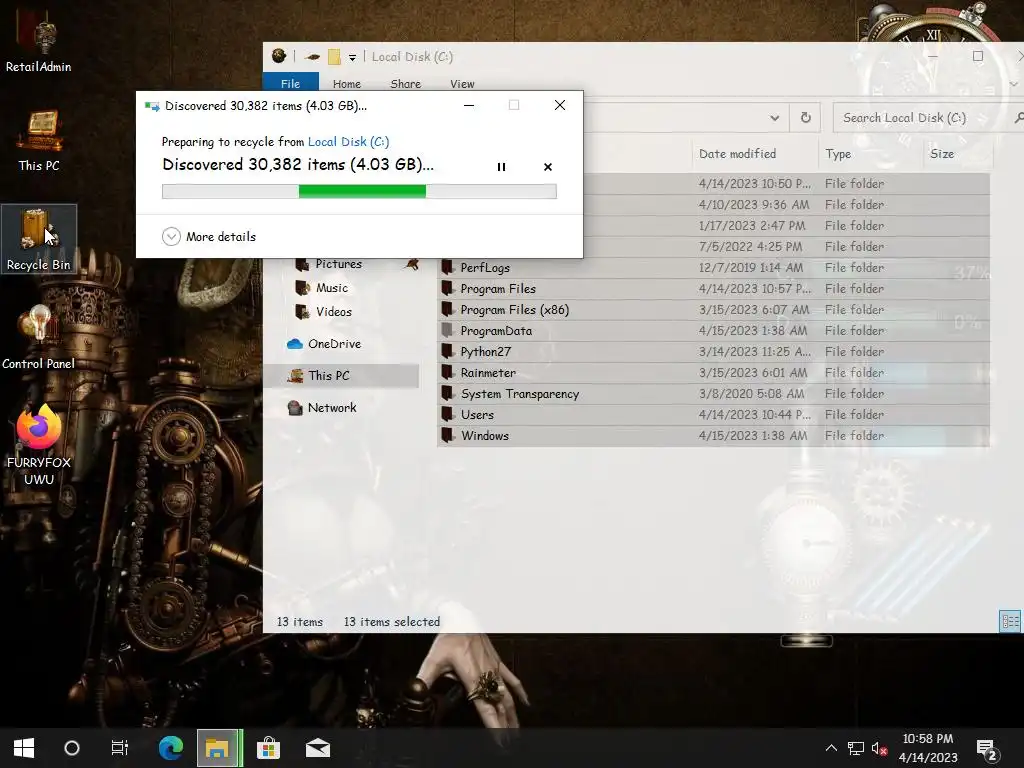Open the File tab in Explorer

pyautogui.click(x=291, y=84)
